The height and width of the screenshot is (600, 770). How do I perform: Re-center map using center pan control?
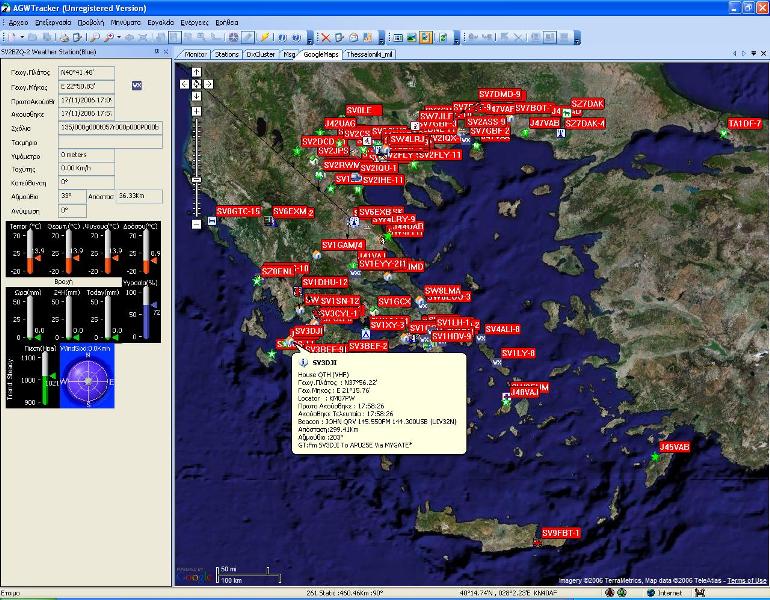point(196,84)
